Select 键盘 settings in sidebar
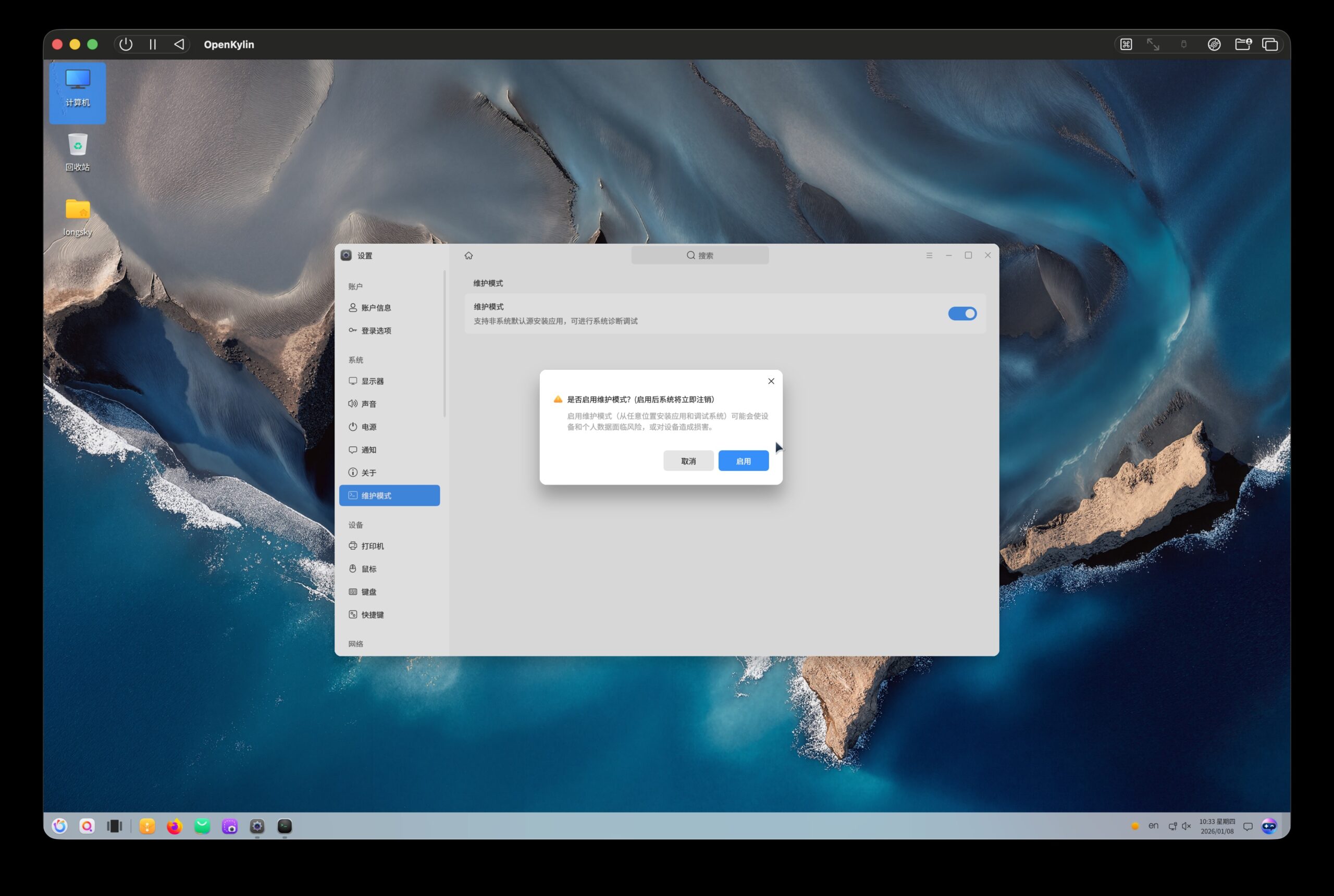This screenshot has width=1334, height=896. [x=368, y=592]
